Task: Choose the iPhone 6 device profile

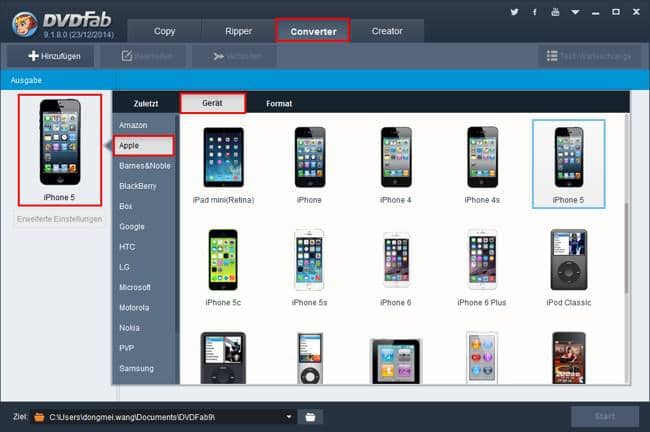Action: pyautogui.click(x=395, y=267)
